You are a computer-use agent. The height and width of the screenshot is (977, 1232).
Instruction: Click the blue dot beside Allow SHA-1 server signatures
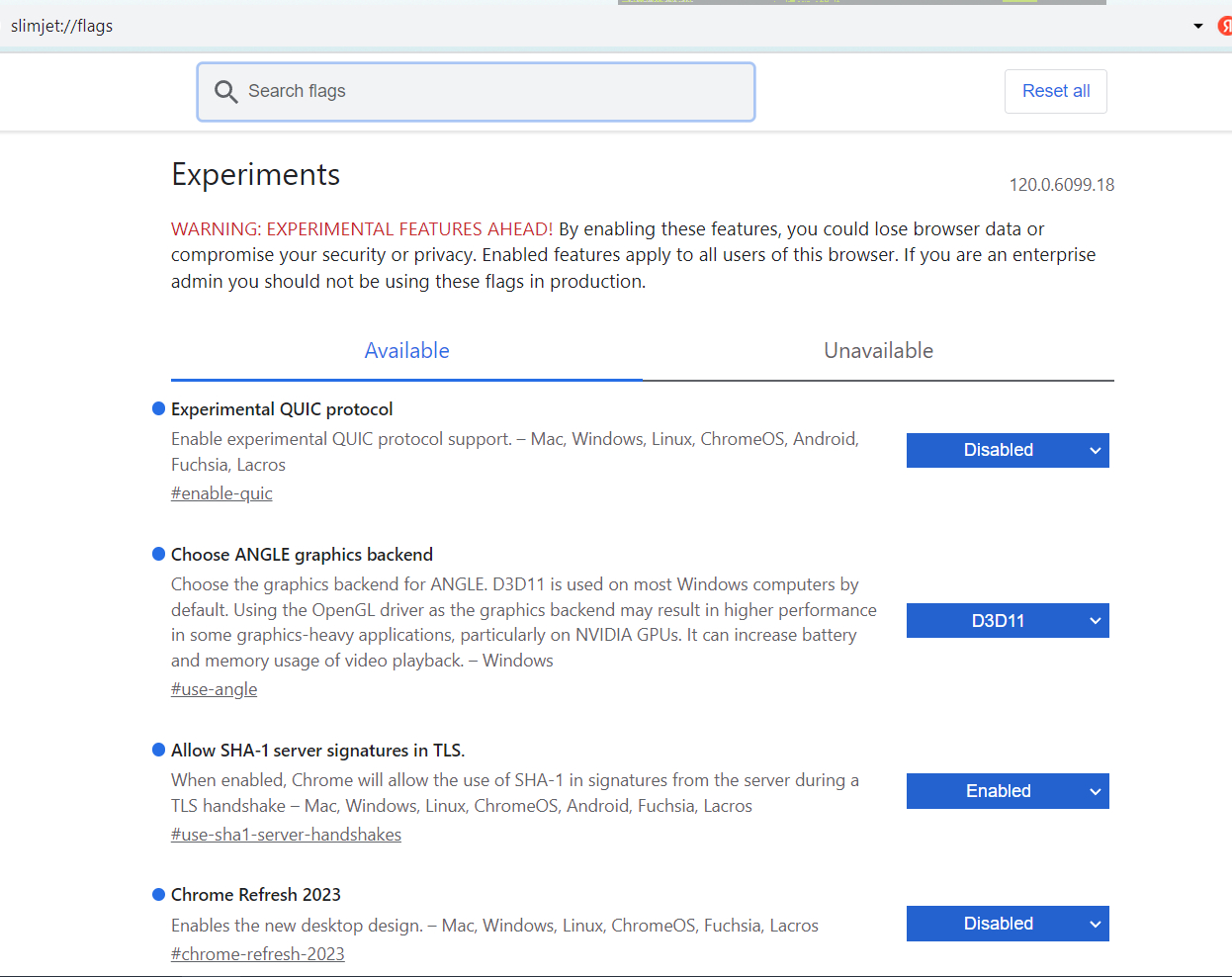(x=158, y=750)
